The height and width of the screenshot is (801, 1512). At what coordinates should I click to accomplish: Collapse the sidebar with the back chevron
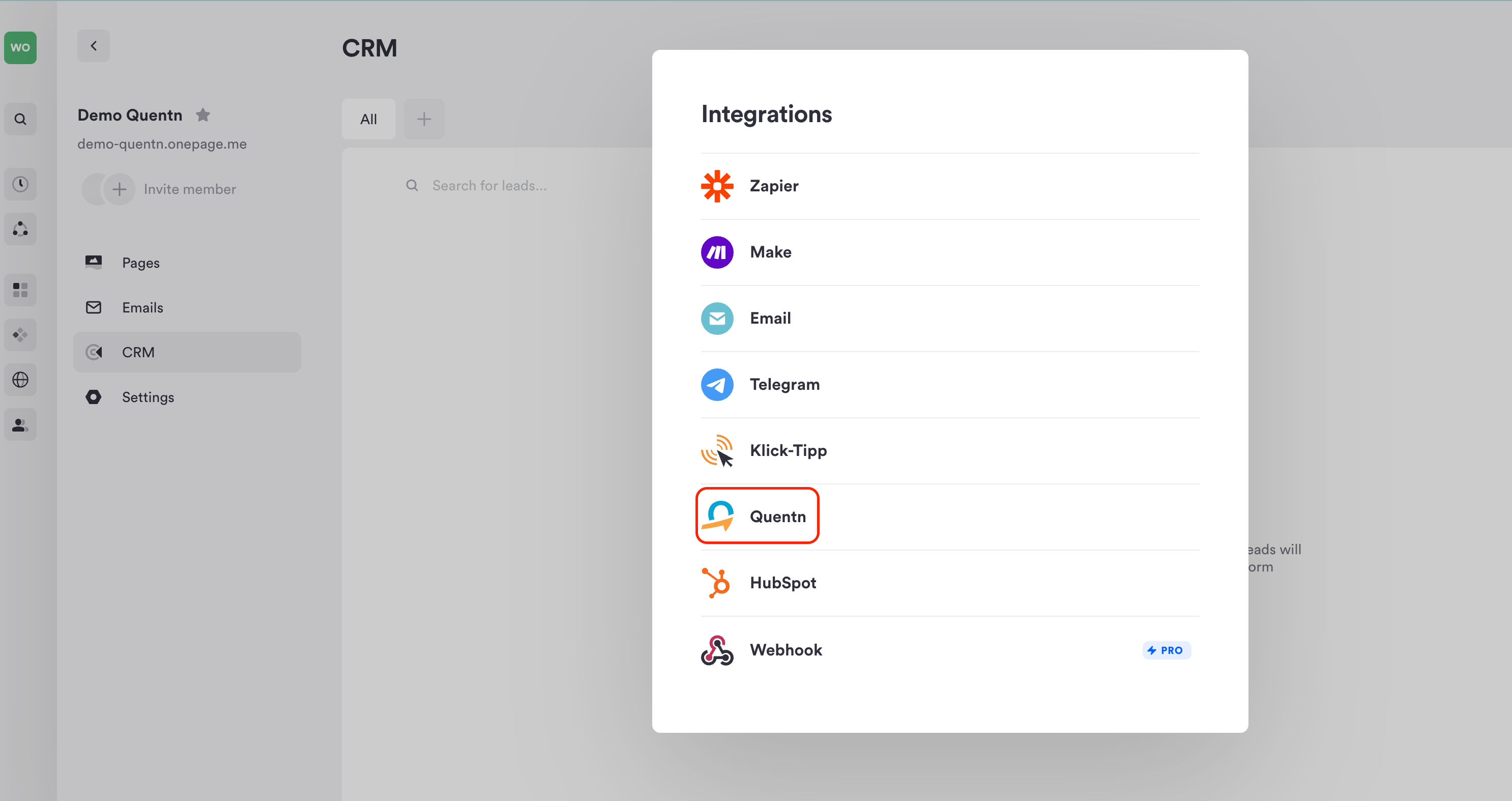pyautogui.click(x=93, y=46)
